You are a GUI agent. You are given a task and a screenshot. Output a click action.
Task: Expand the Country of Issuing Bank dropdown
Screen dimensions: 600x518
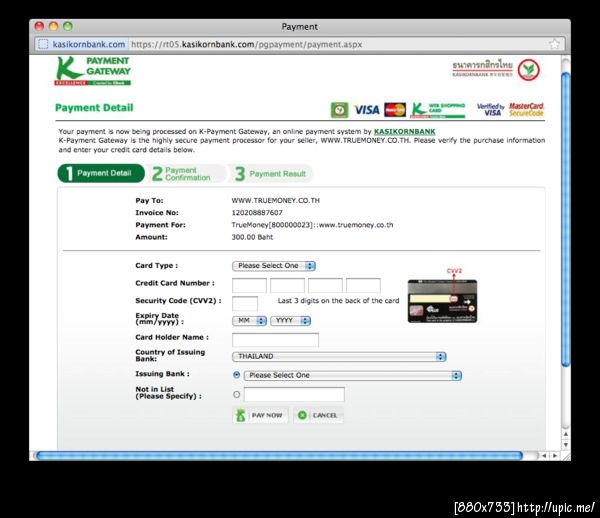coord(339,357)
